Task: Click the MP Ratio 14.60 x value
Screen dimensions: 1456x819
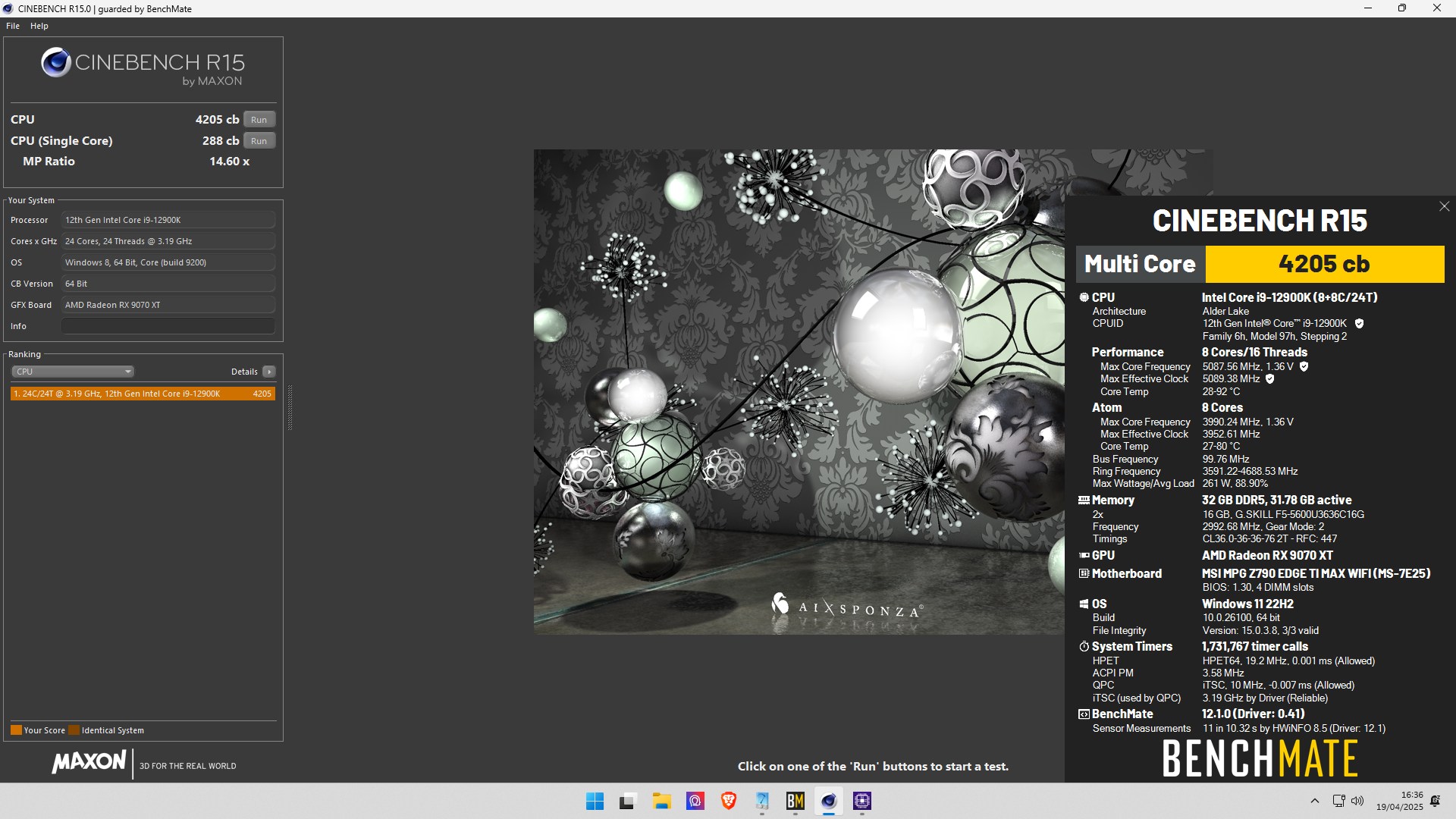Action: pyautogui.click(x=230, y=162)
